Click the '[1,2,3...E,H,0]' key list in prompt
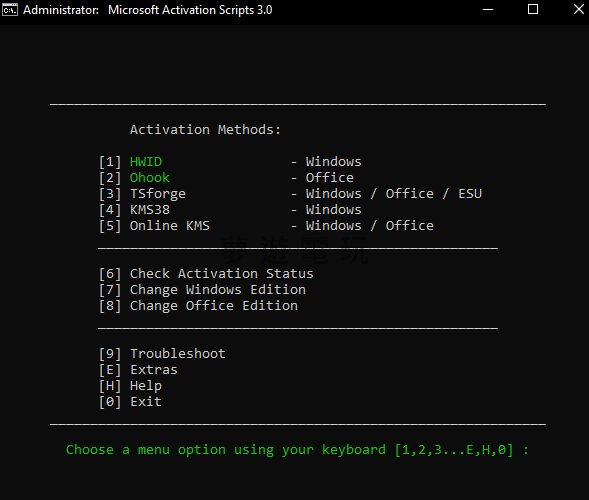The image size is (589, 500). 454,450
